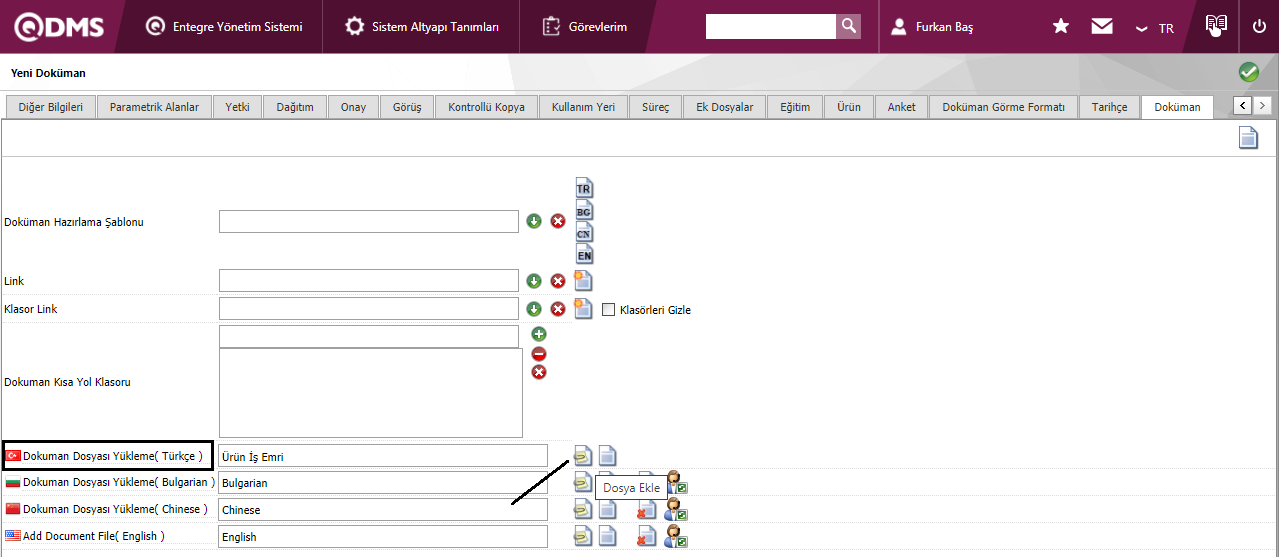Click green arrow next to Doküman Hazırlama Şablonu
The height and width of the screenshot is (557, 1279).
[x=534, y=221]
